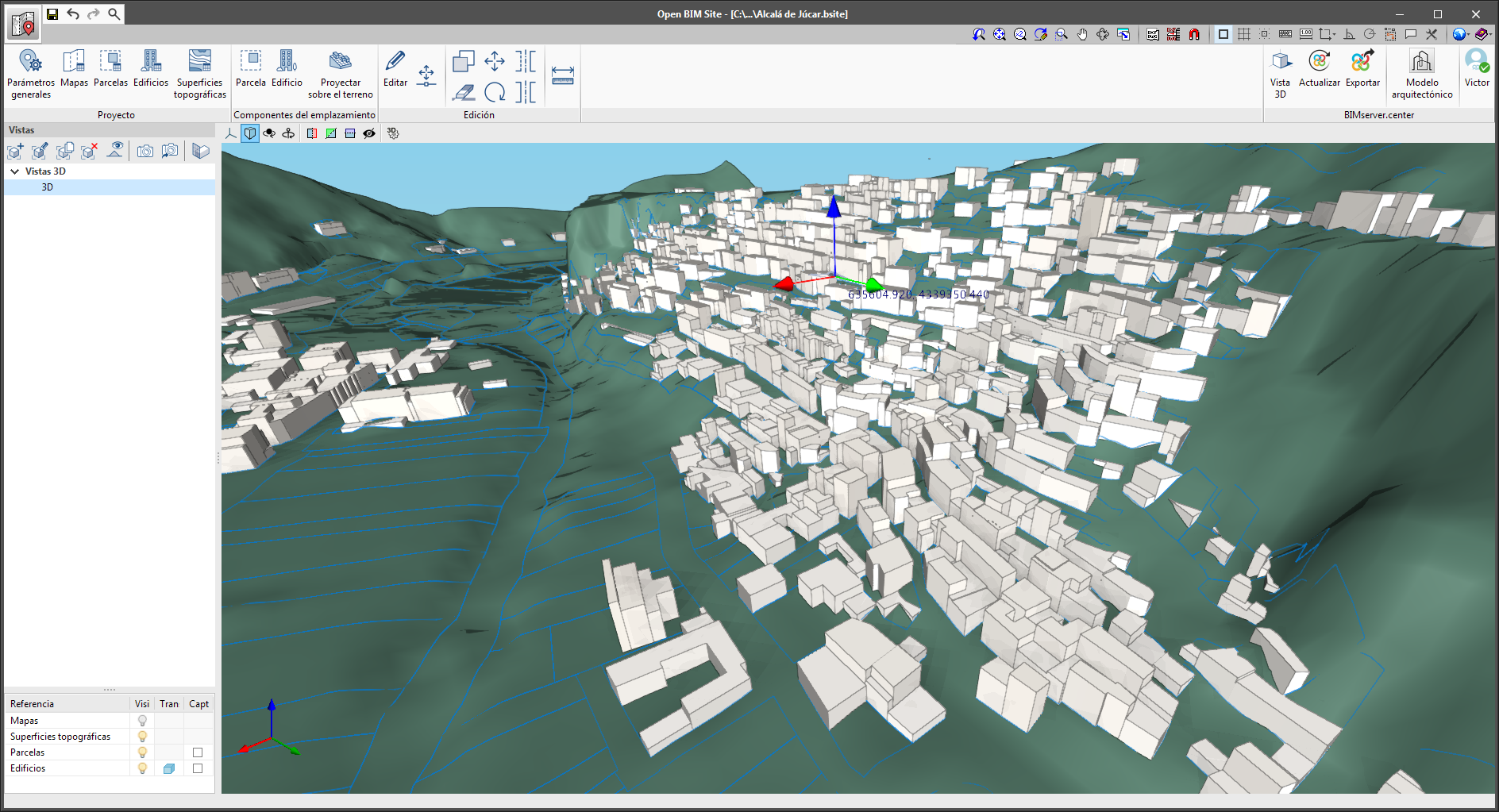
Task: Enable capture checkbox for Parcelas
Action: (x=198, y=752)
